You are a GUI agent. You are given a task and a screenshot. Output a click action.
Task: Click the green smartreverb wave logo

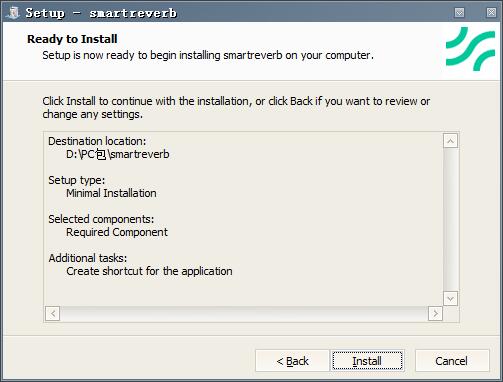pyautogui.click(x=470, y=49)
